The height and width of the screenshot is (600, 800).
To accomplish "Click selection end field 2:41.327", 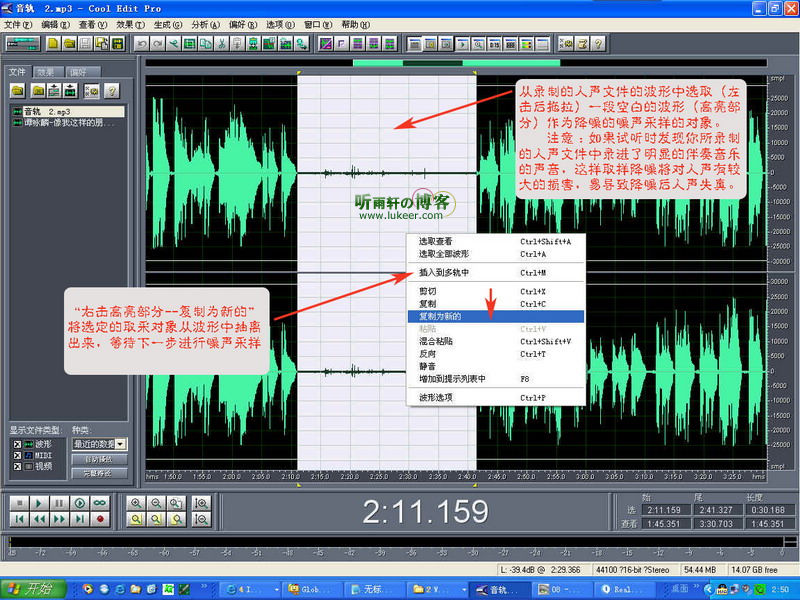I will click(x=716, y=510).
